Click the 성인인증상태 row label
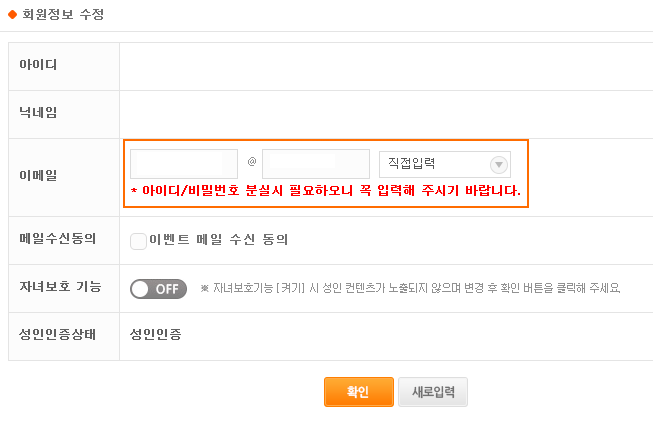The height and width of the screenshot is (430, 653). click(57, 334)
